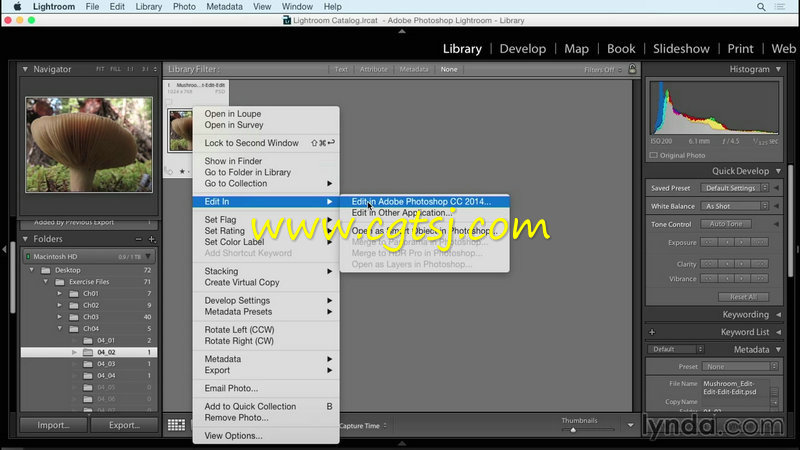Open Spotlight search in the menu bar
The width and height of the screenshot is (800, 450).
coord(761,7)
